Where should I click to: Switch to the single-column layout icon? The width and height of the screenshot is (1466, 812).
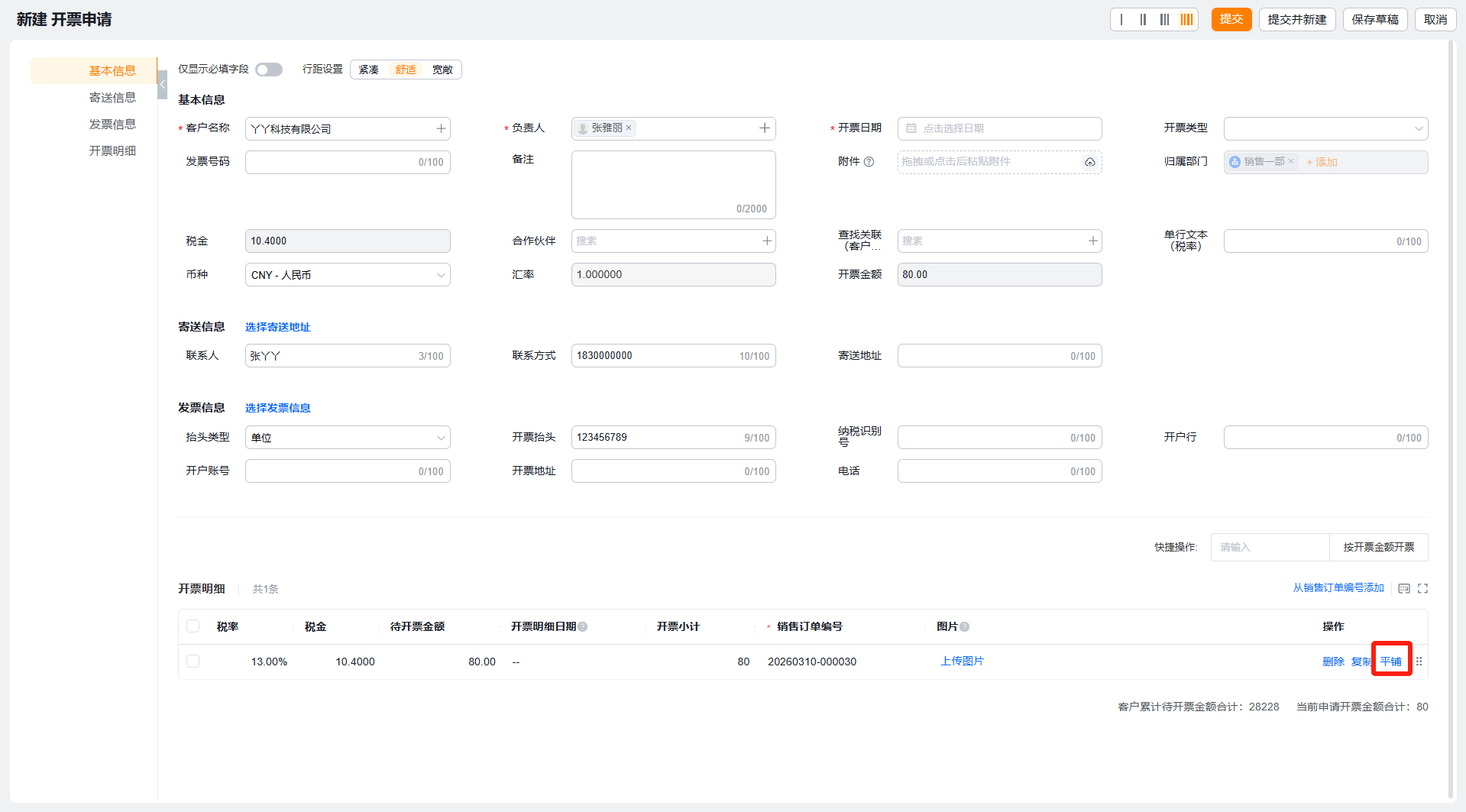1121,20
